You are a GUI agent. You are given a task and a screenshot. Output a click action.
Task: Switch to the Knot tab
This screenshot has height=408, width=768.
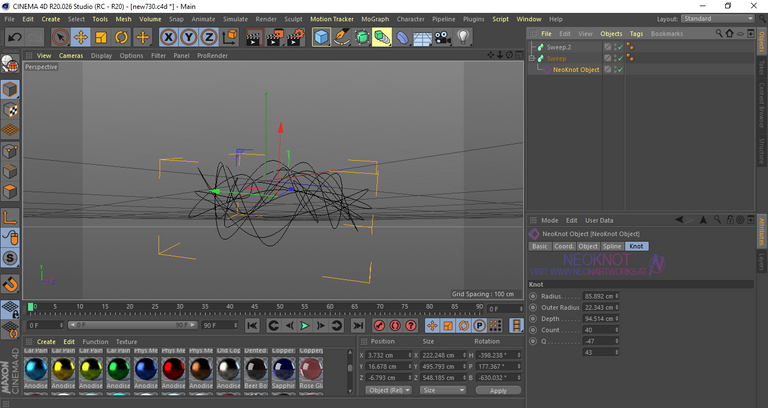(636, 246)
